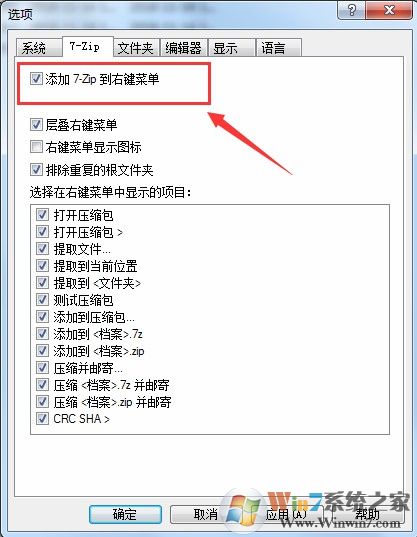This screenshot has height=537, width=417.
Task: Uncheck 提取到当前位置 item
Action: click(42, 266)
